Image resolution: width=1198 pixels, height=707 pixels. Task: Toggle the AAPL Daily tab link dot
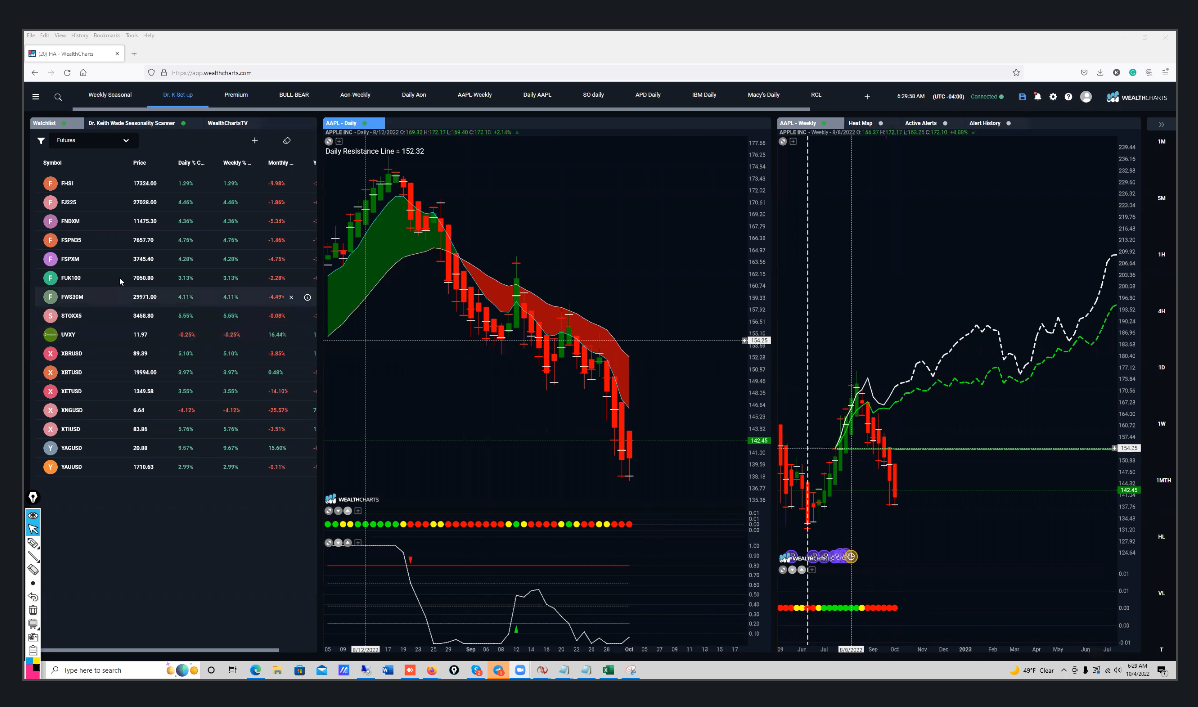364,123
